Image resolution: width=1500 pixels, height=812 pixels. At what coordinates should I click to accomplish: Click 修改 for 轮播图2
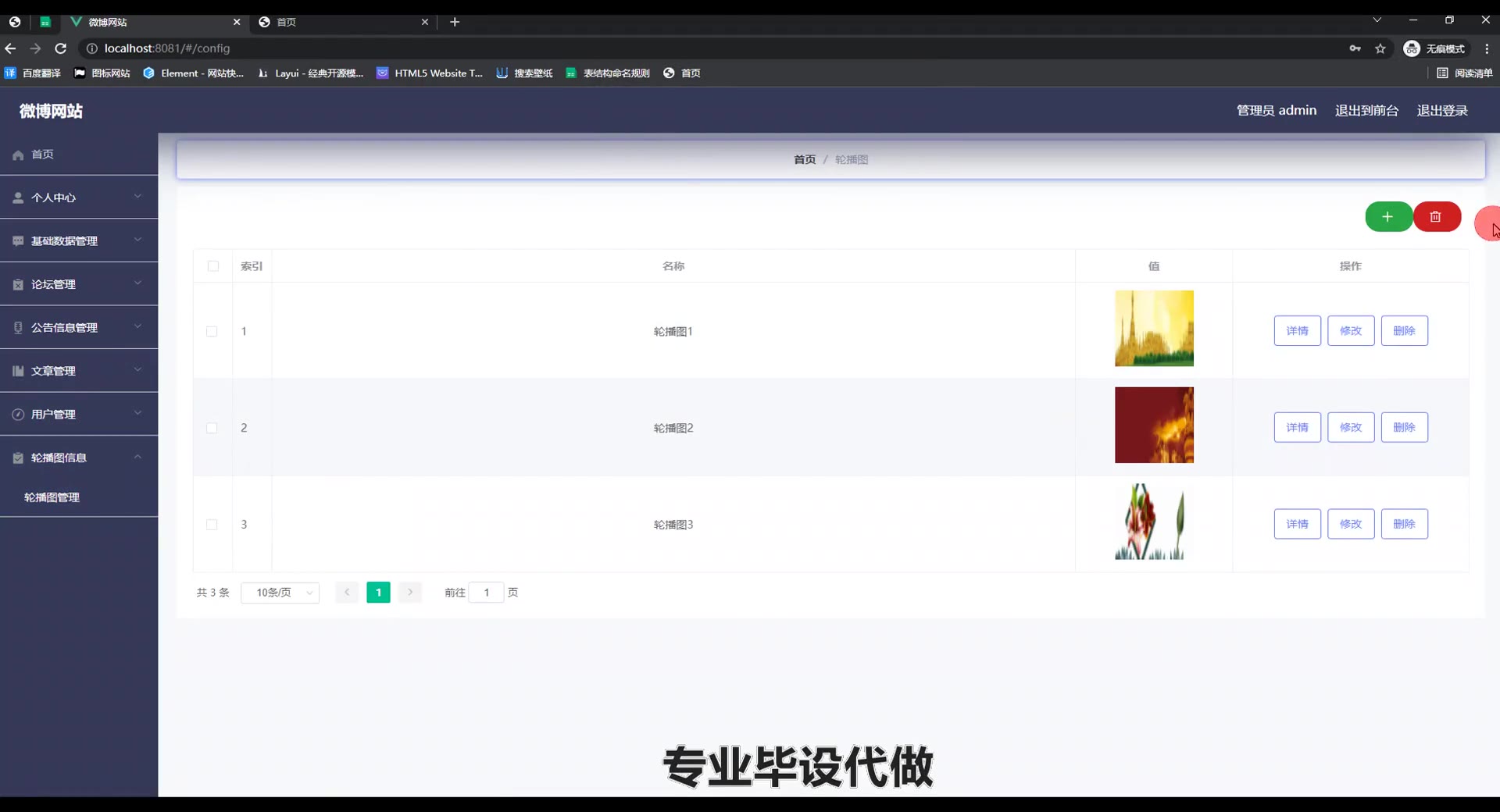pos(1351,428)
